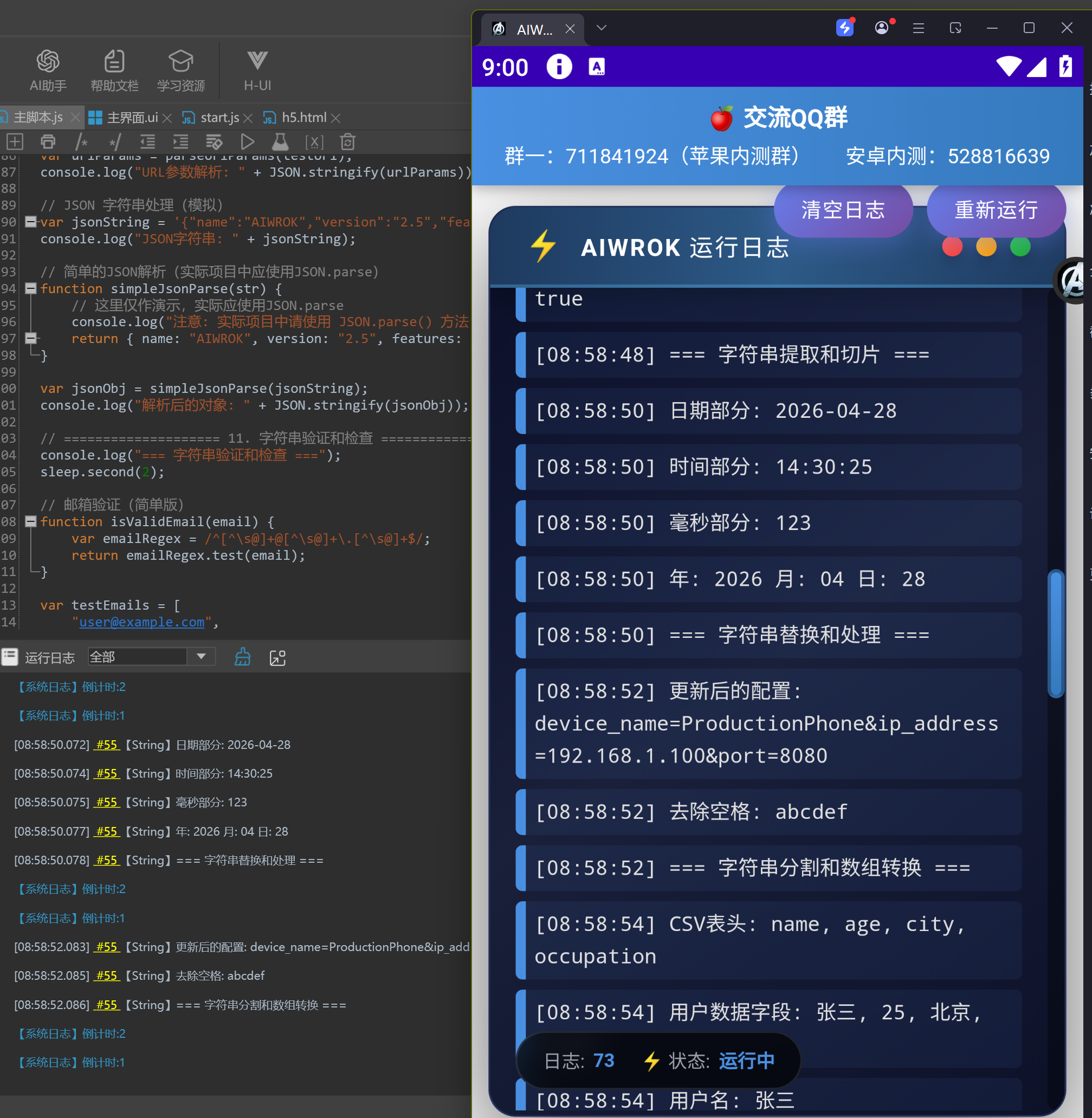This screenshot has height=1118, width=1092.
Task: Open the emulator hamburger menu
Action: point(918,28)
